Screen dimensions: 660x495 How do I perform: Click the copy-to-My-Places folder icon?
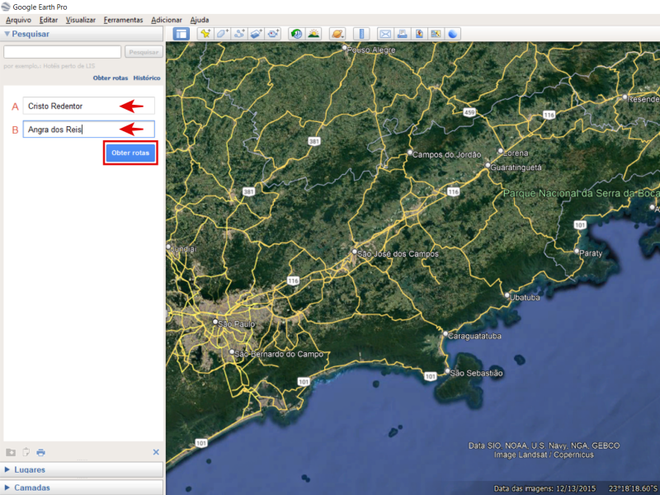click(11, 452)
